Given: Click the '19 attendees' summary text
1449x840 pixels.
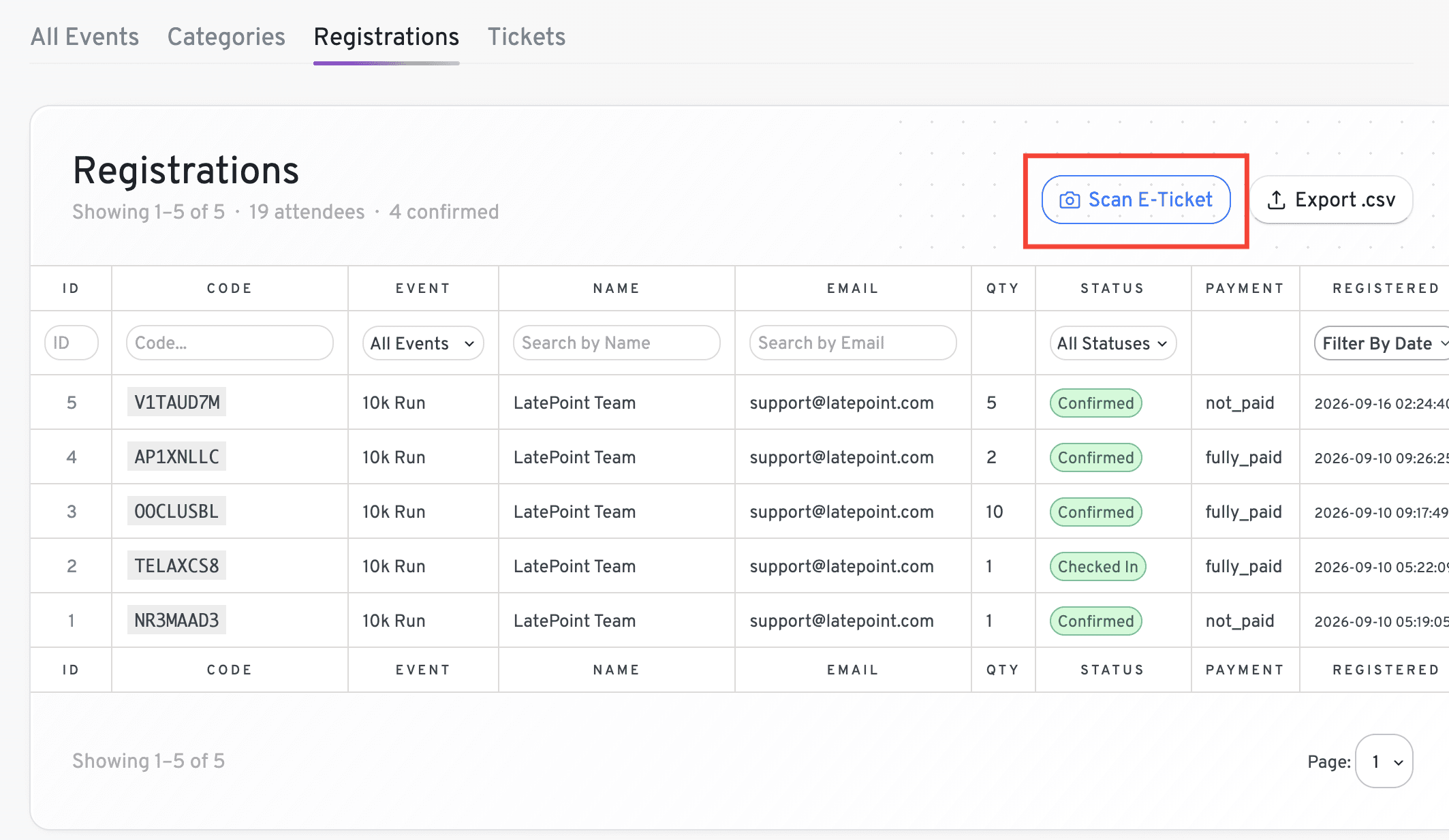Looking at the screenshot, I should point(307,212).
